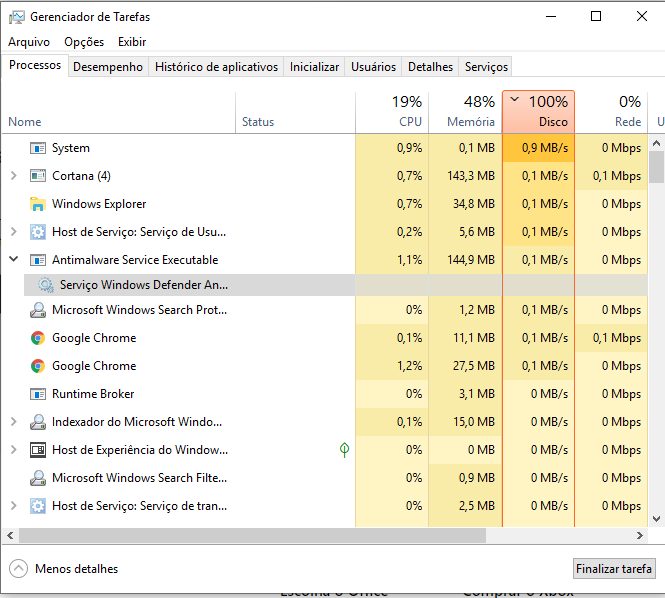Viewport: 665px width, 598px height.
Task: Click the green leaf suspended status icon
Action: coord(344,450)
